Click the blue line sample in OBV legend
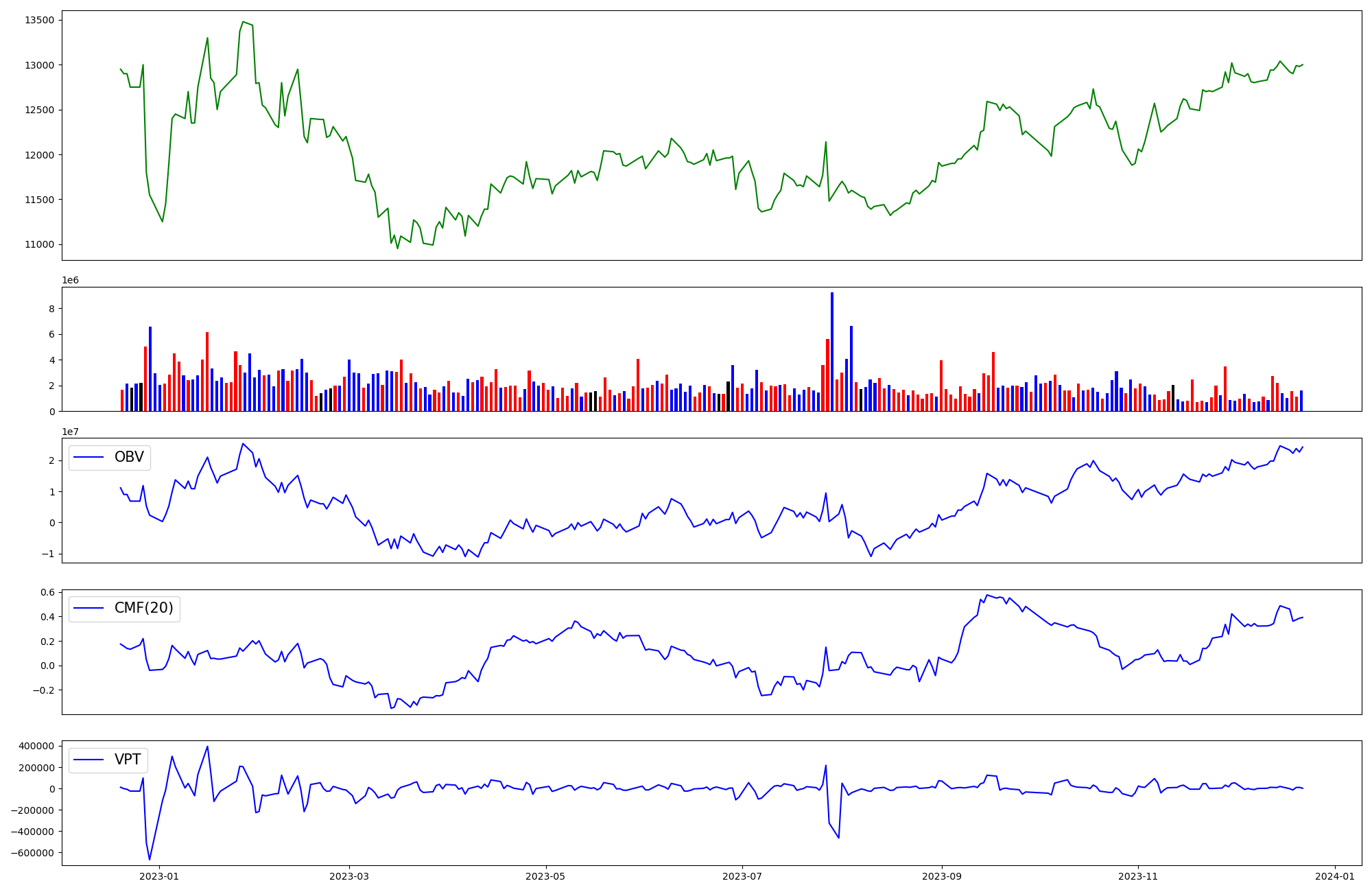This screenshot has width=1372, height=892. click(88, 457)
